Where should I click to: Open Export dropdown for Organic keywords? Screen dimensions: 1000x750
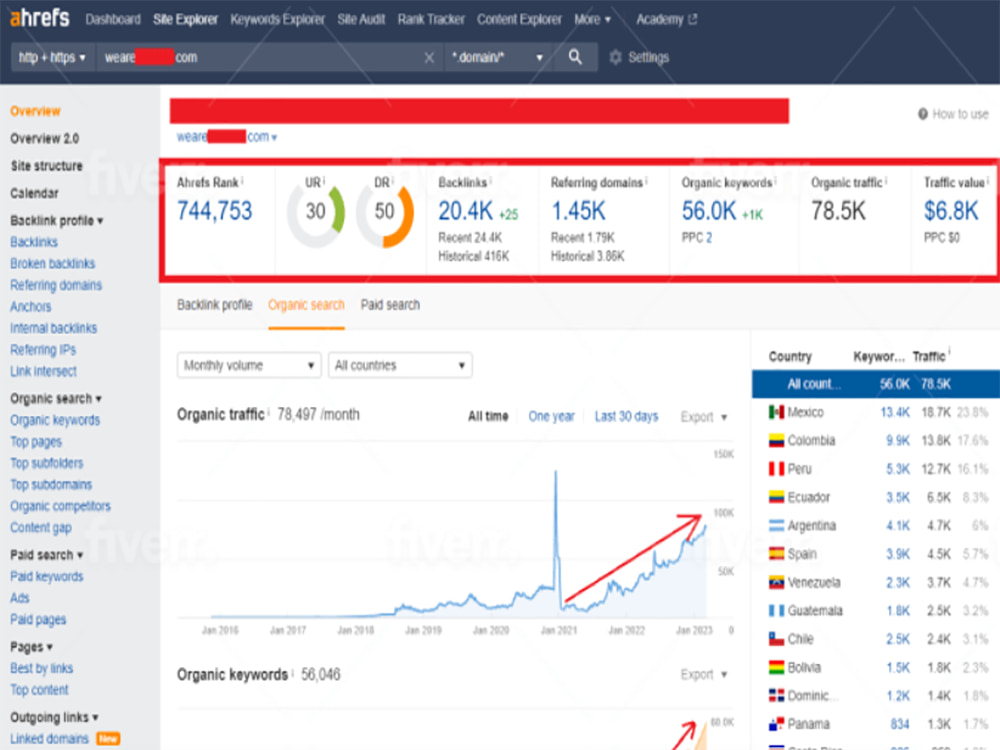(x=704, y=675)
